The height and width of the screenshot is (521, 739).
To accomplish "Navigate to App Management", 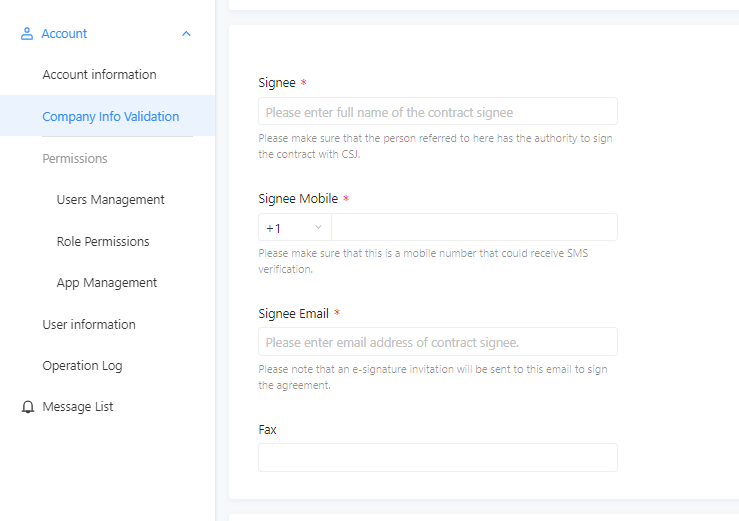I will (107, 283).
